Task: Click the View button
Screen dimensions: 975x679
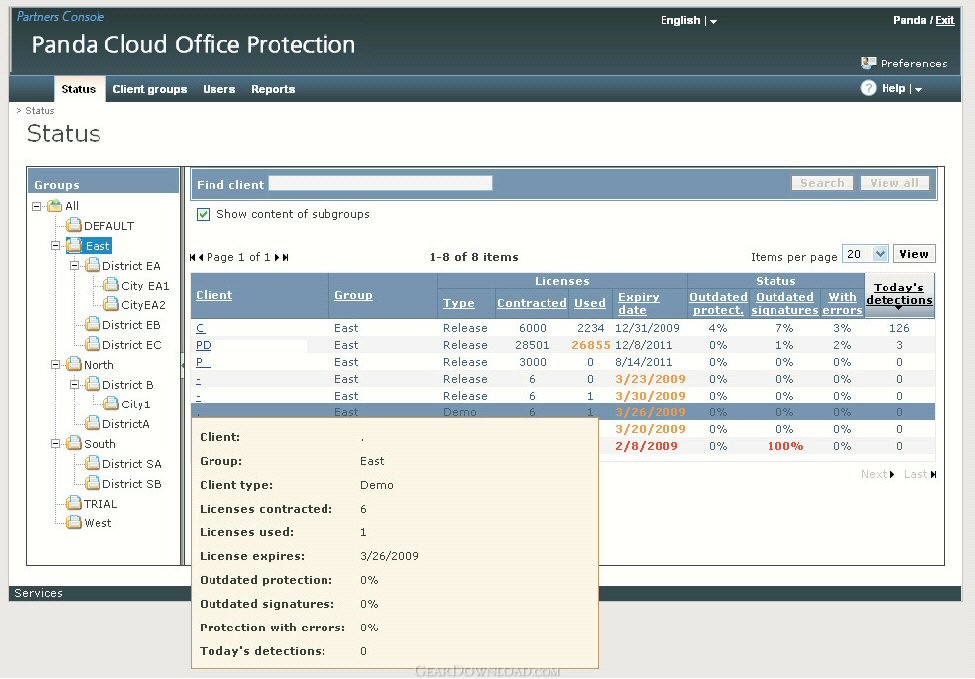Action: [x=914, y=254]
